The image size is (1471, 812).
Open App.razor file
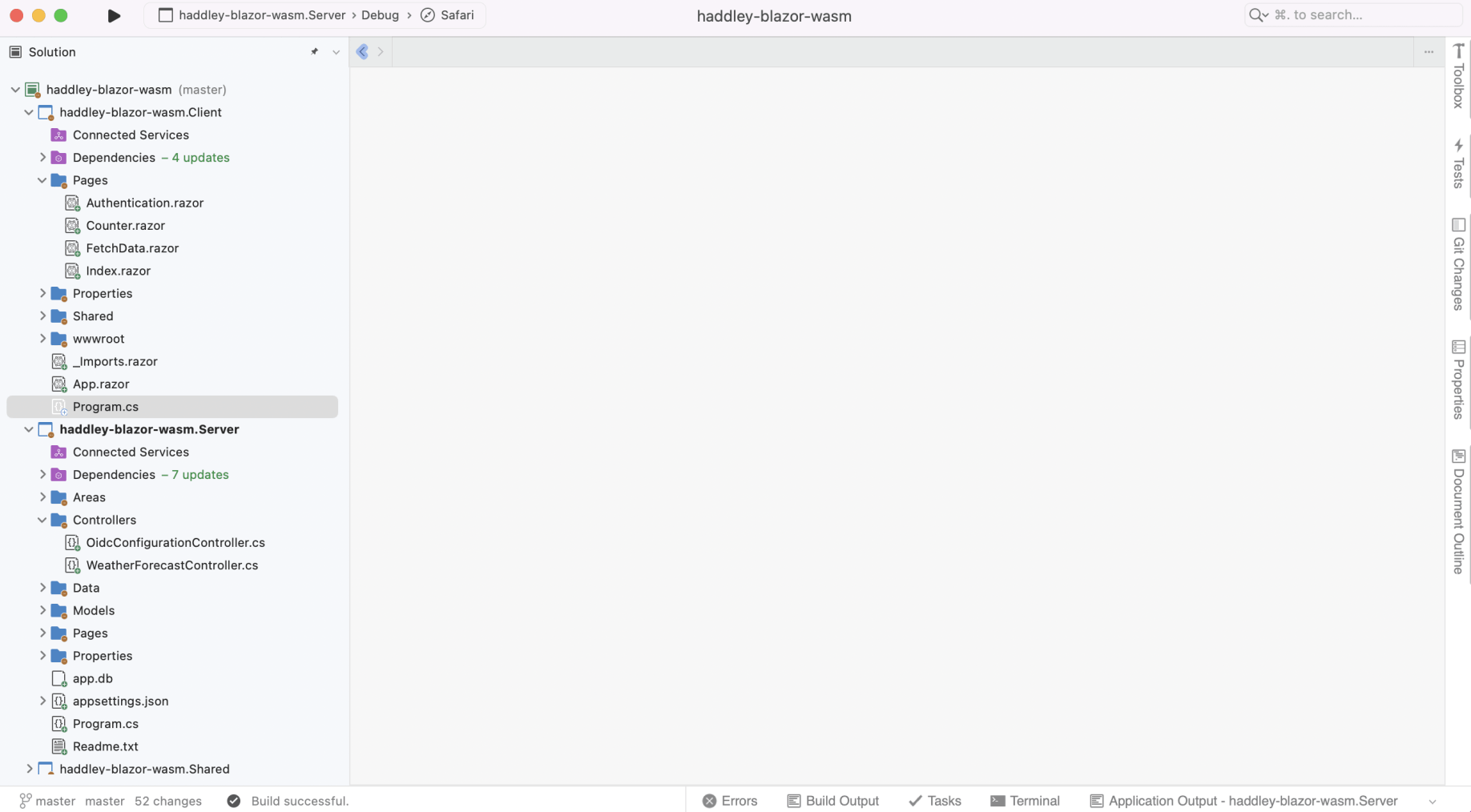click(101, 384)
